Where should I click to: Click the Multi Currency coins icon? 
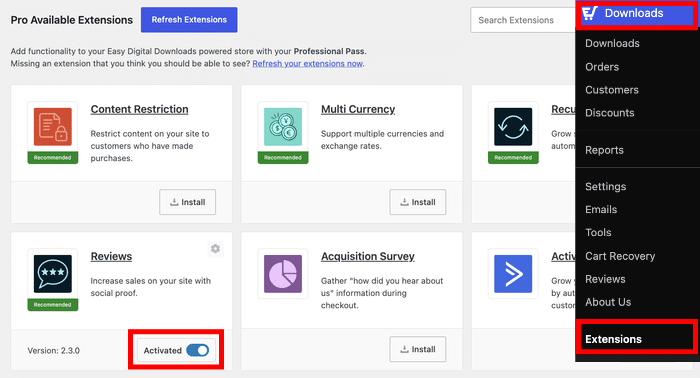[283, 127]
